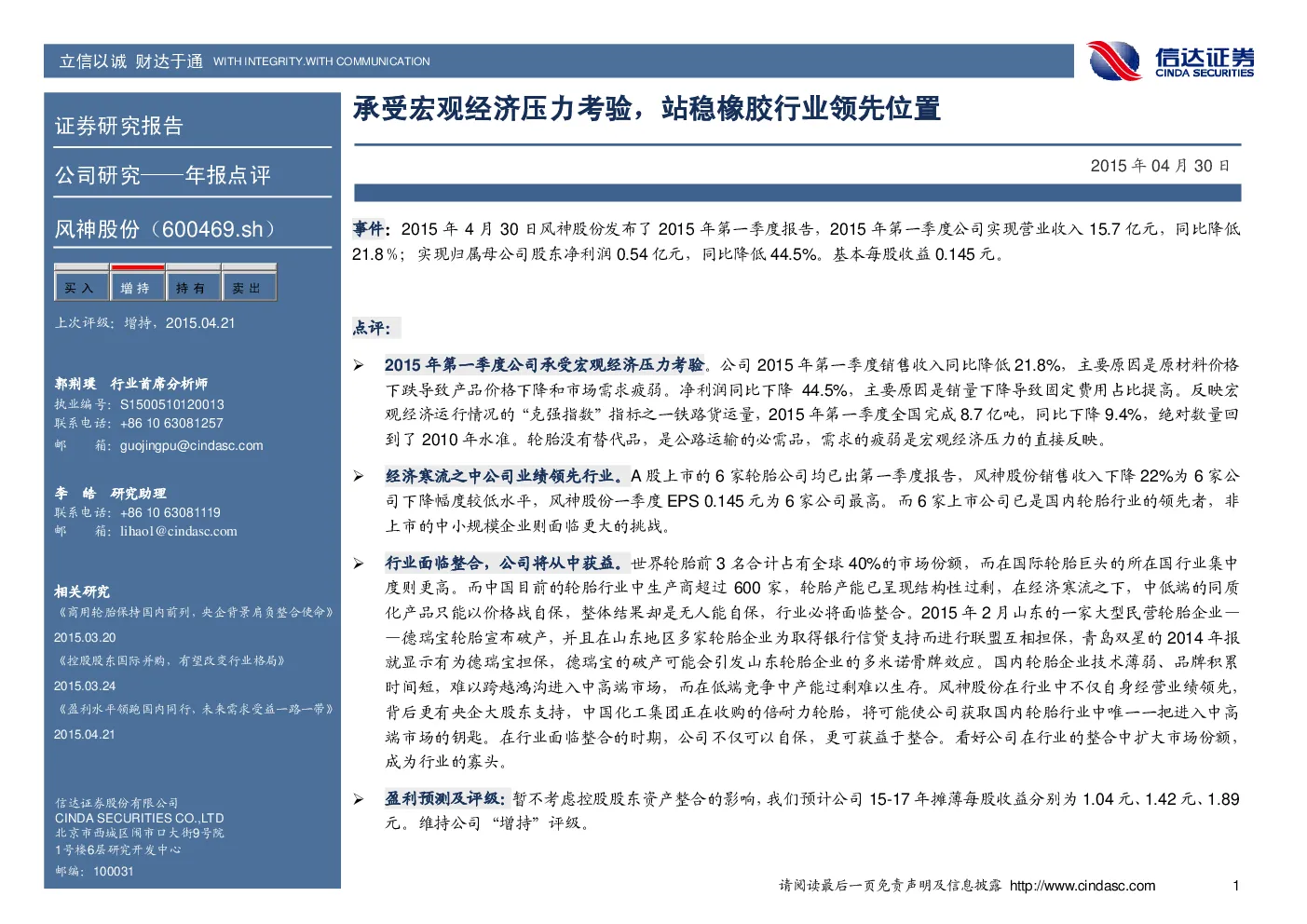Click the postal code 邮编: 100031
This screenshot has height=924, width=1307.
click(x=94, y=872)
